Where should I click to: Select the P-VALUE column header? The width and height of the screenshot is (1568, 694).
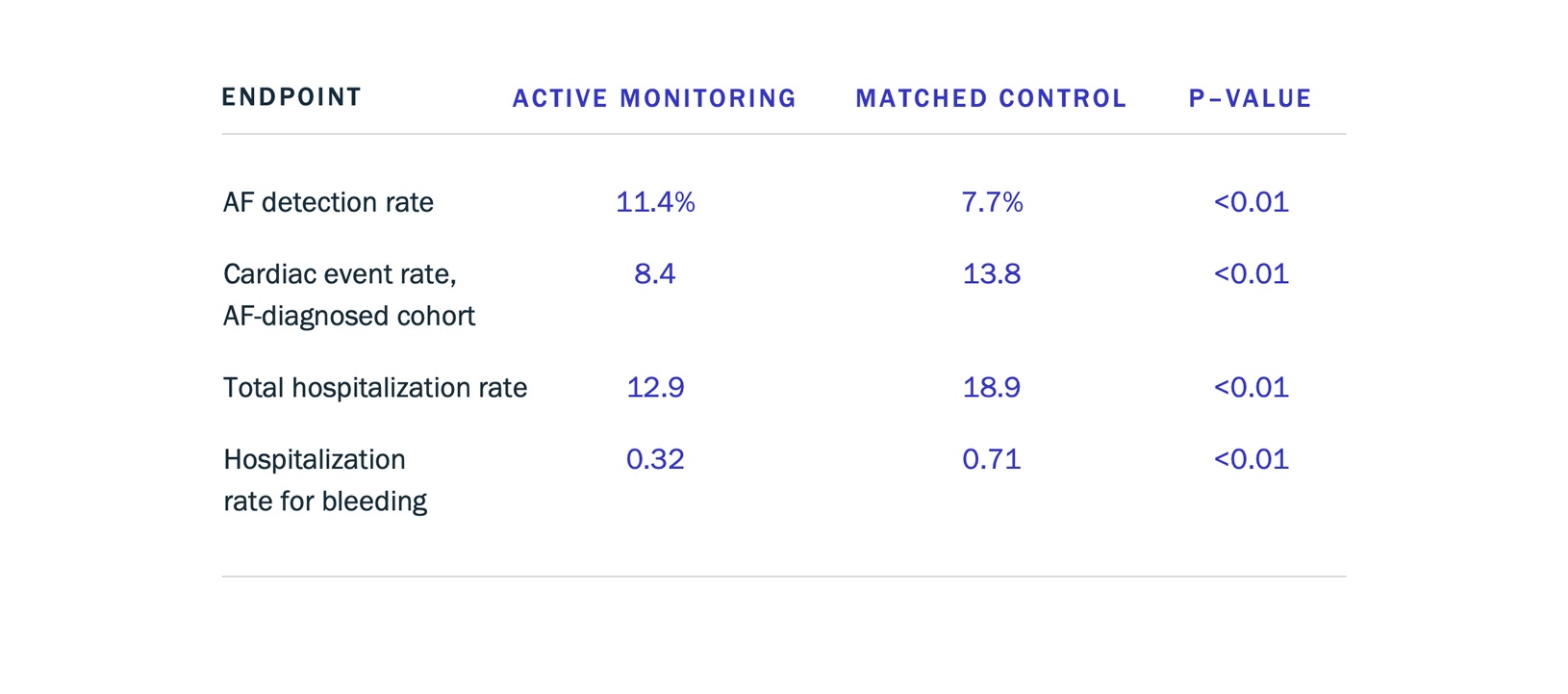[1250, 98]
